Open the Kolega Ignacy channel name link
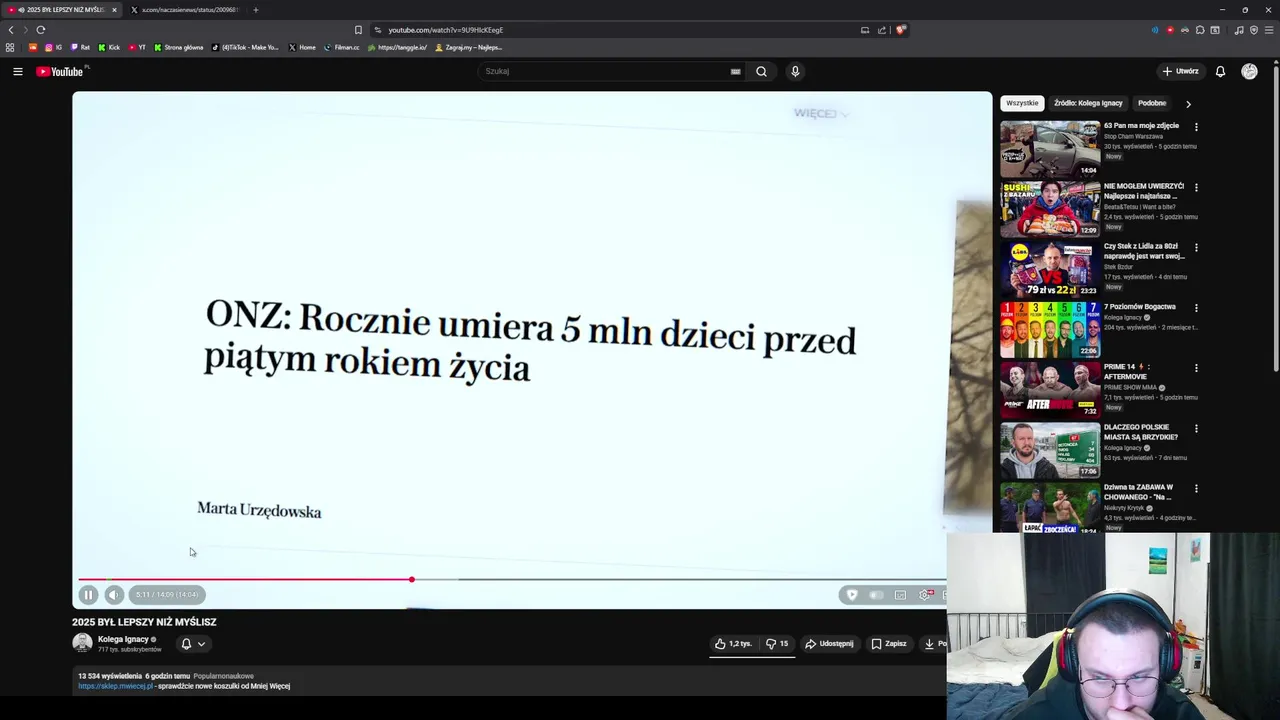The image size is (1280, 720). (123, 639)
